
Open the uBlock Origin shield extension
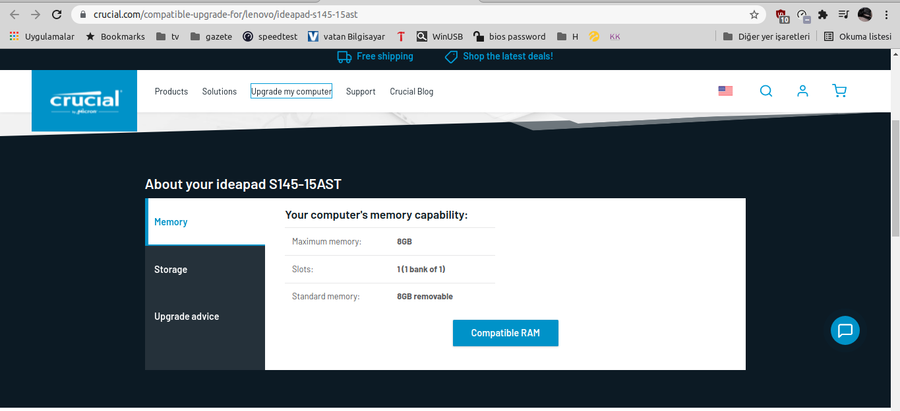point(782,15)
